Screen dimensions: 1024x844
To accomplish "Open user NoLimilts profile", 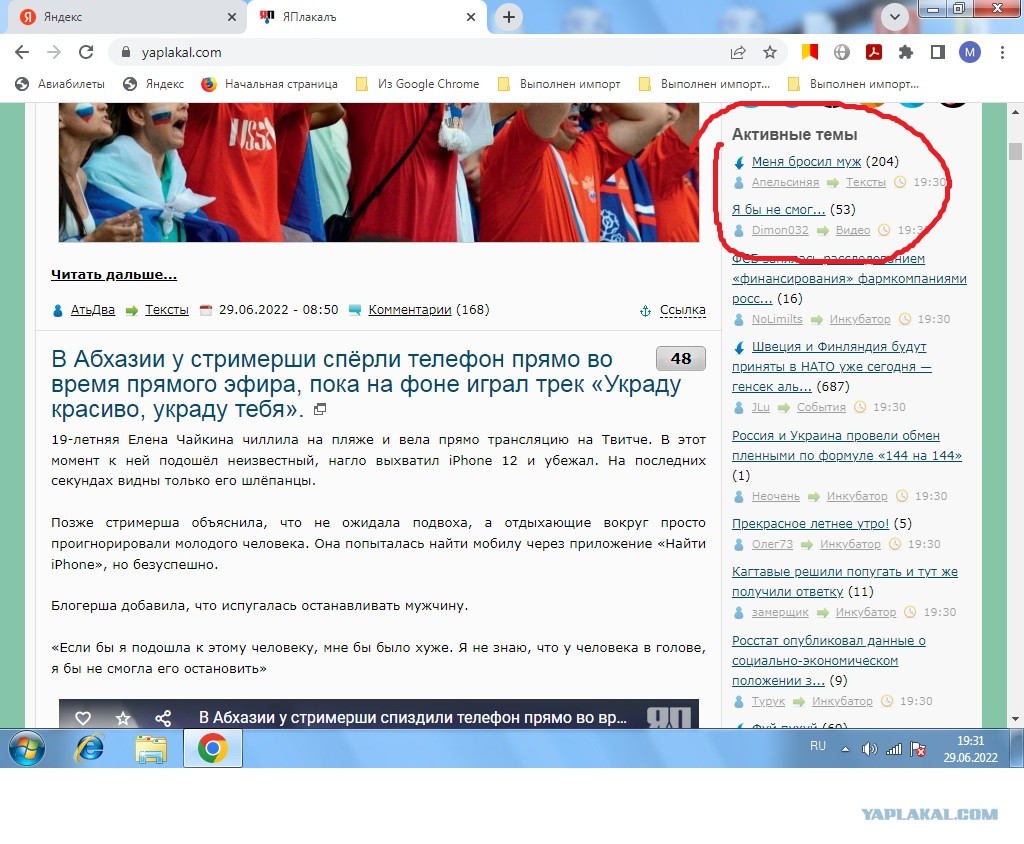I will pos(777,319).
